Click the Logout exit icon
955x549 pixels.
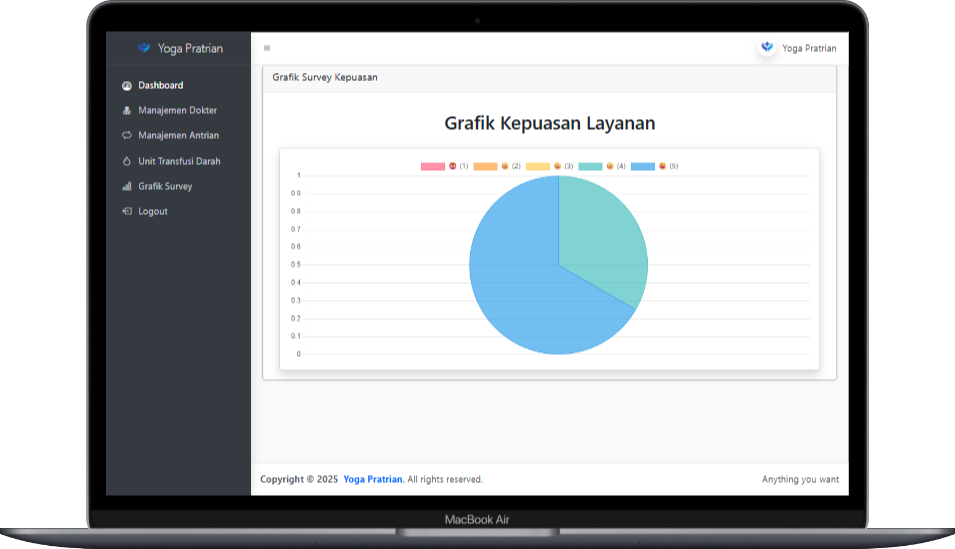coord(127,212)
